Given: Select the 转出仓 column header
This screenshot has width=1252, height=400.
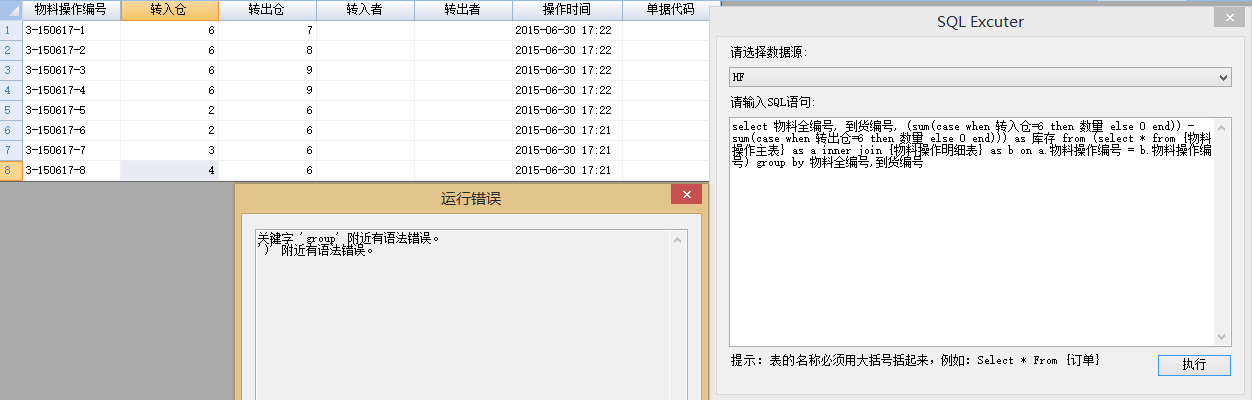Looking at the screenshot, I should click(268, 10).
